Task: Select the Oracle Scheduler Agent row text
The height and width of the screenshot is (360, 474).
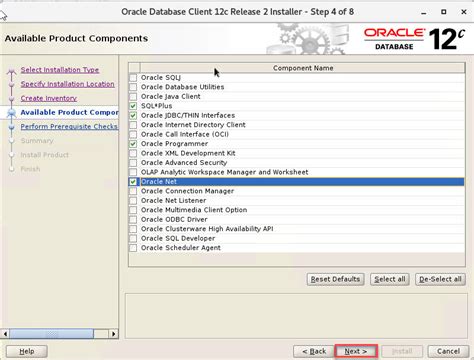Action: tap(181, 248)
